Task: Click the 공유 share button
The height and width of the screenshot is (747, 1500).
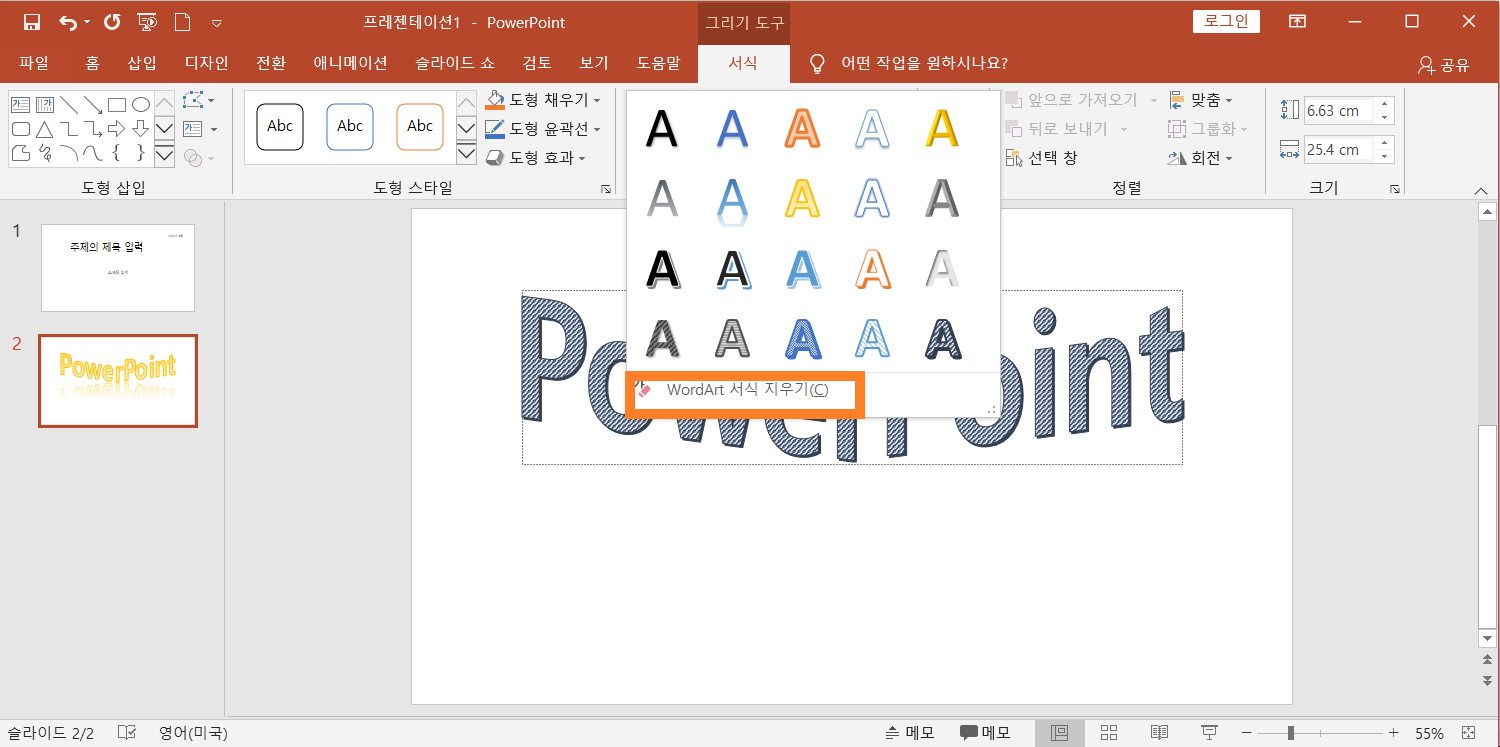Action: [x=1444, y=65]
